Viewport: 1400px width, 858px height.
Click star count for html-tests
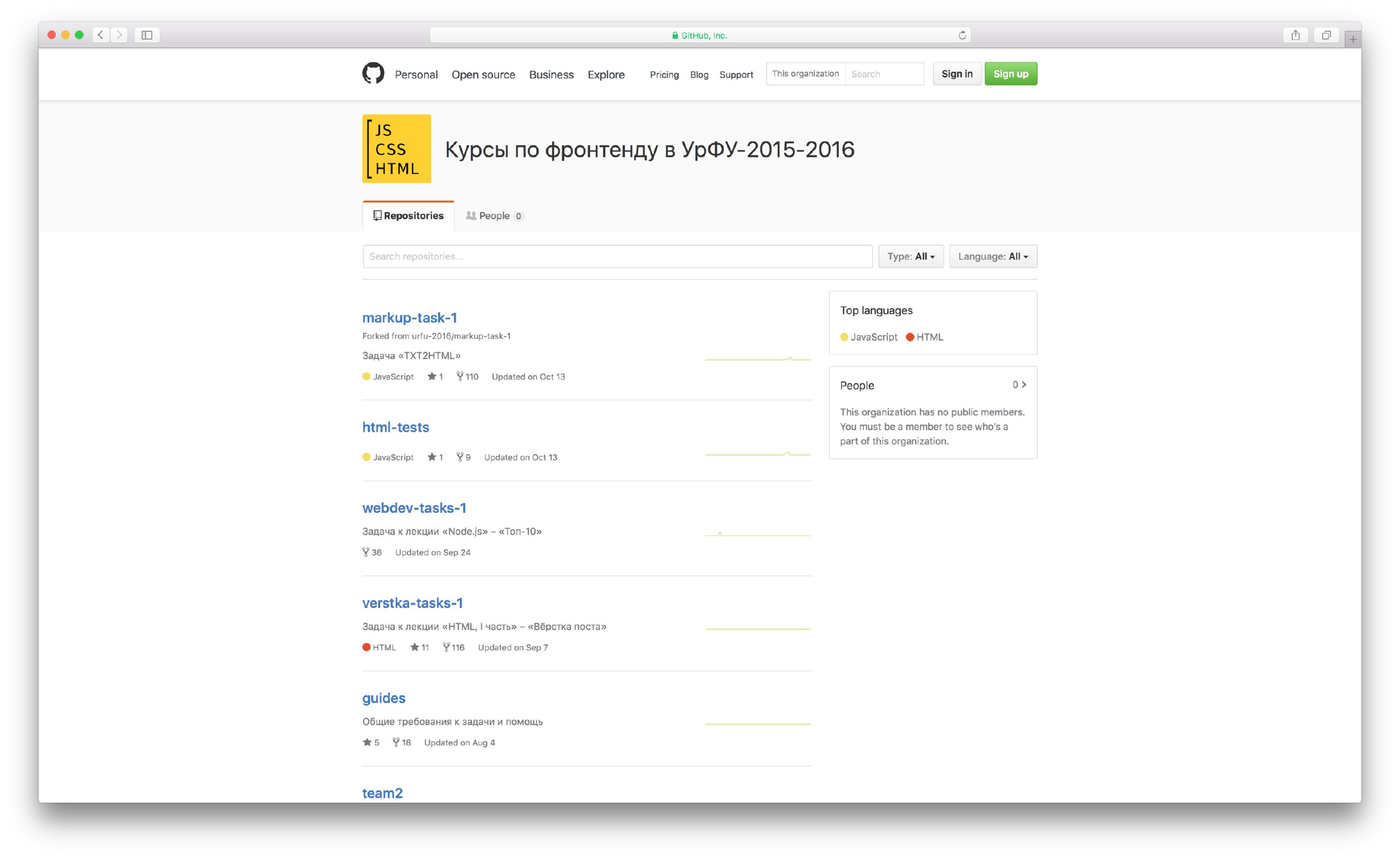tap(435, 457)
